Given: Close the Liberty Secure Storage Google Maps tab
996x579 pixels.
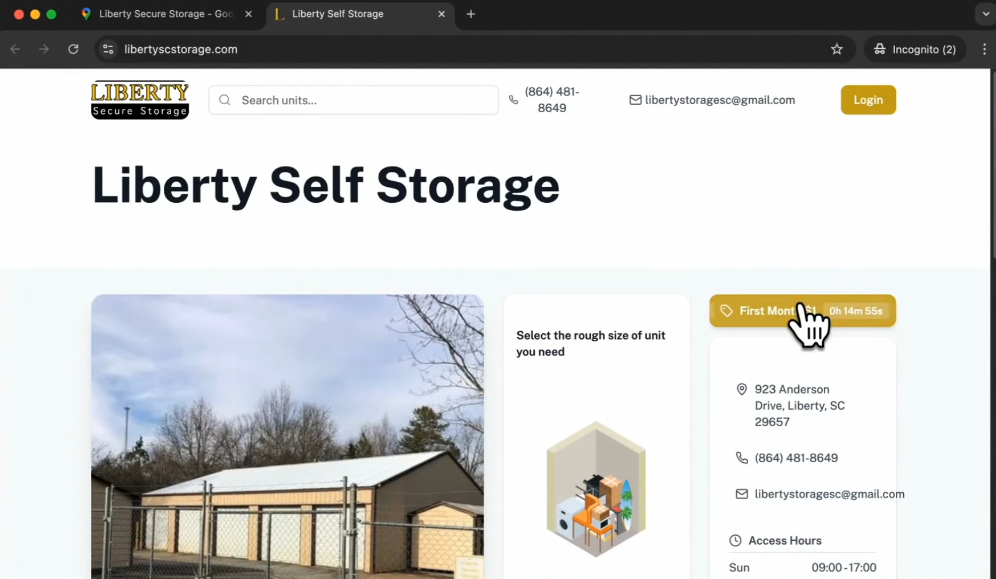Looking at the screenshot, I should [x=248, y=14].
